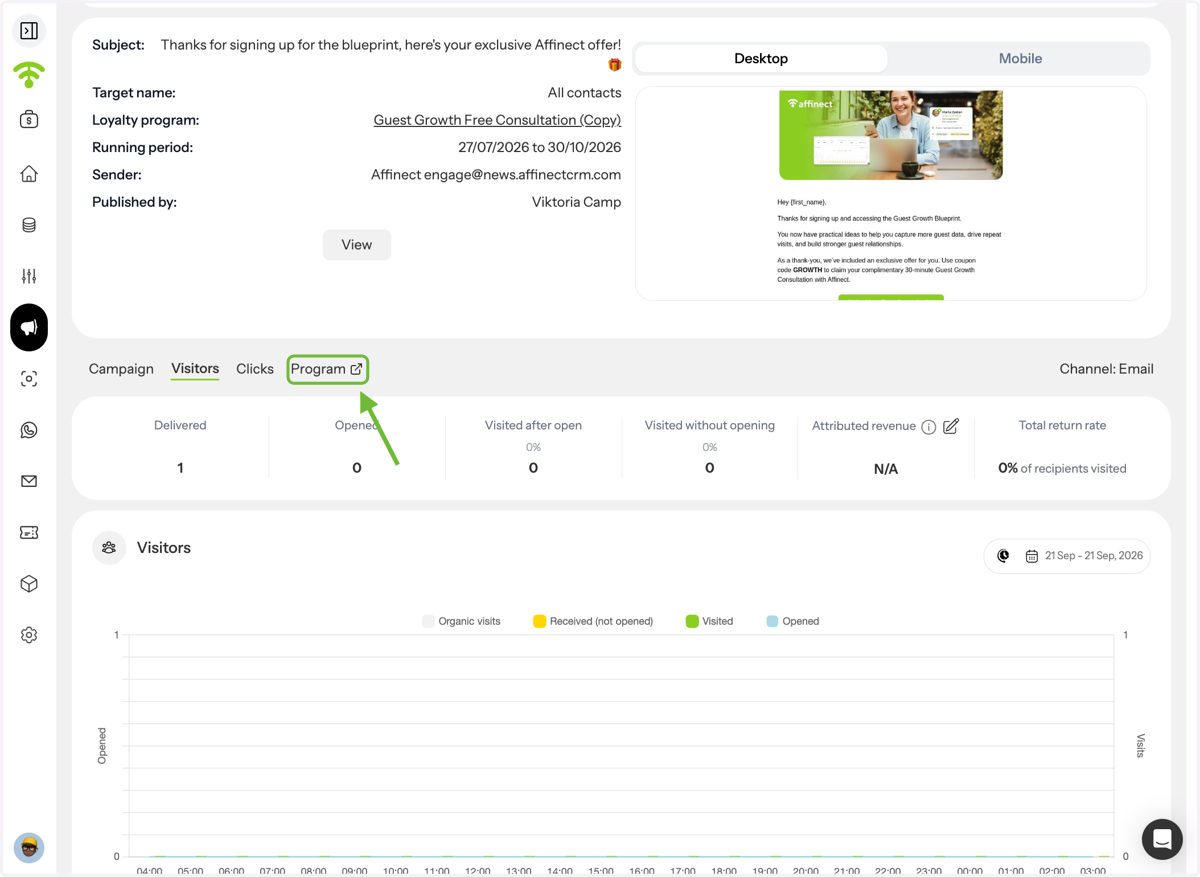
Task: Click the clock icon in the date range
Action: 1004,556
